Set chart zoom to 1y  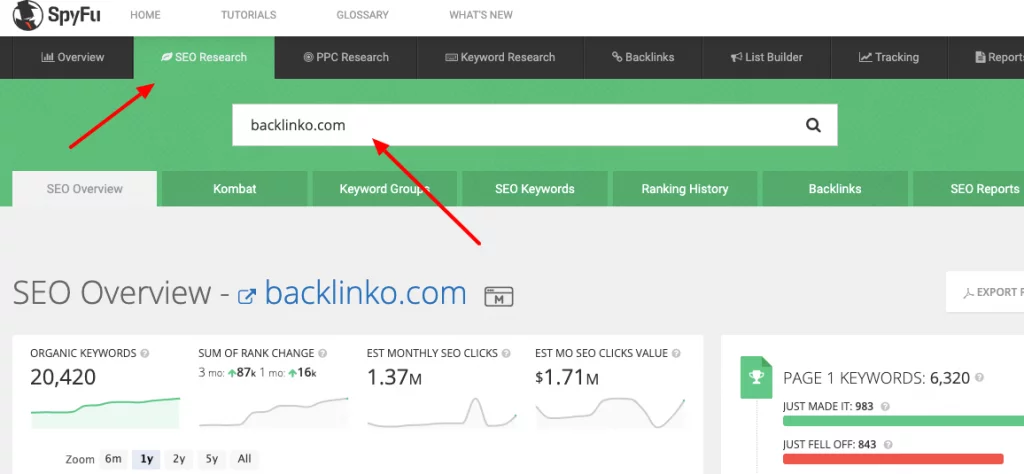pyautogui.click(x=146, y=459)
